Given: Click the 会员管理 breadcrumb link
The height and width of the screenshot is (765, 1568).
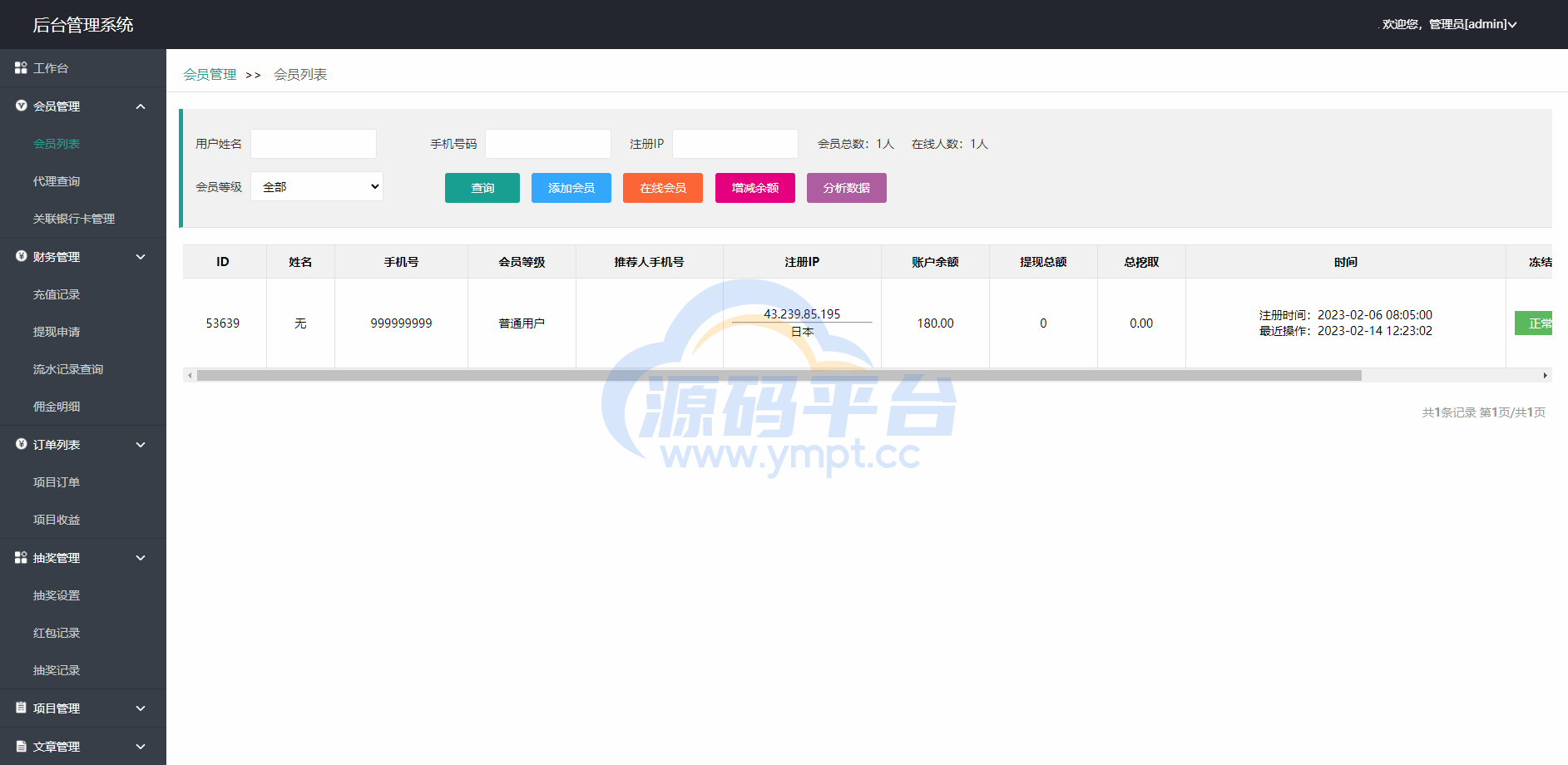Looking at the screenshot, I should [x=210, y=74].
